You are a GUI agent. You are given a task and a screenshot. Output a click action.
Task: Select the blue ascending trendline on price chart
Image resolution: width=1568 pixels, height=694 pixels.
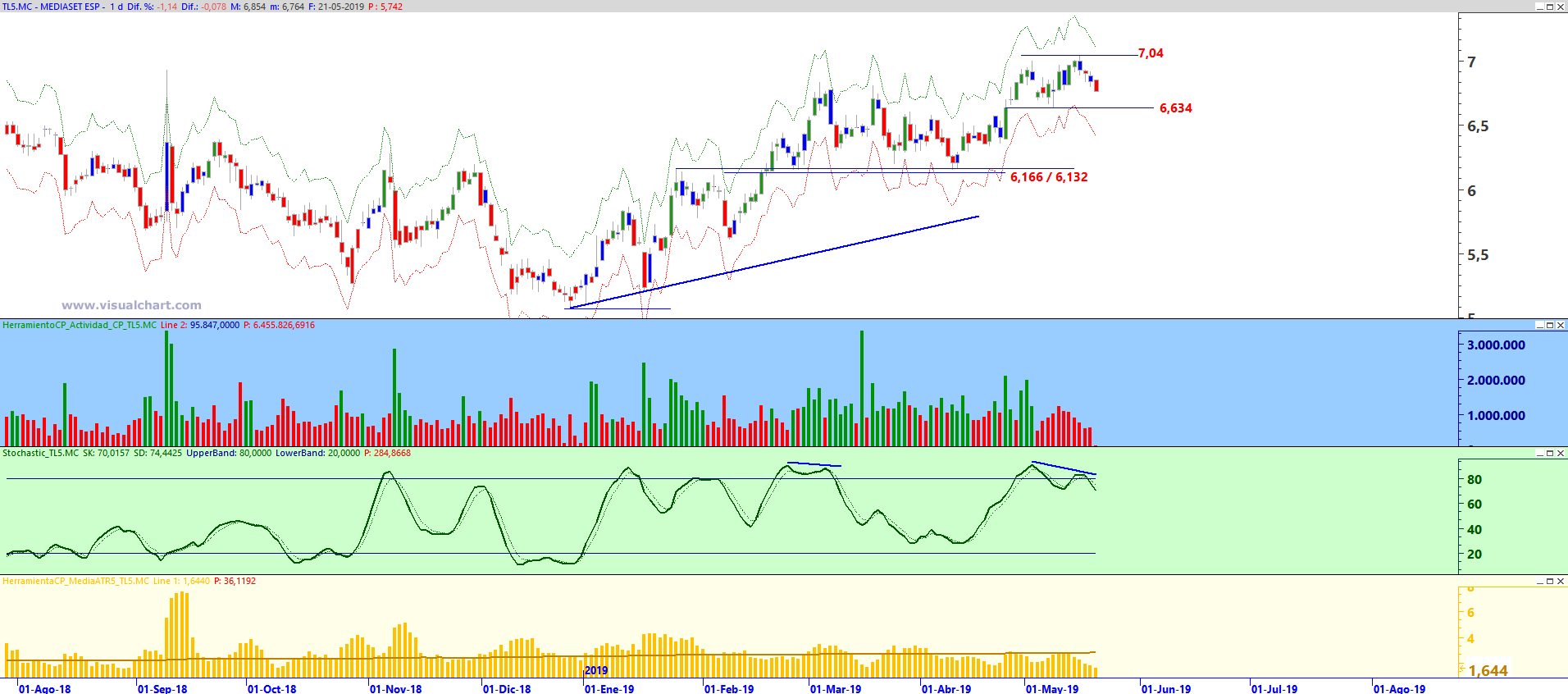click(x=773, y=263)
